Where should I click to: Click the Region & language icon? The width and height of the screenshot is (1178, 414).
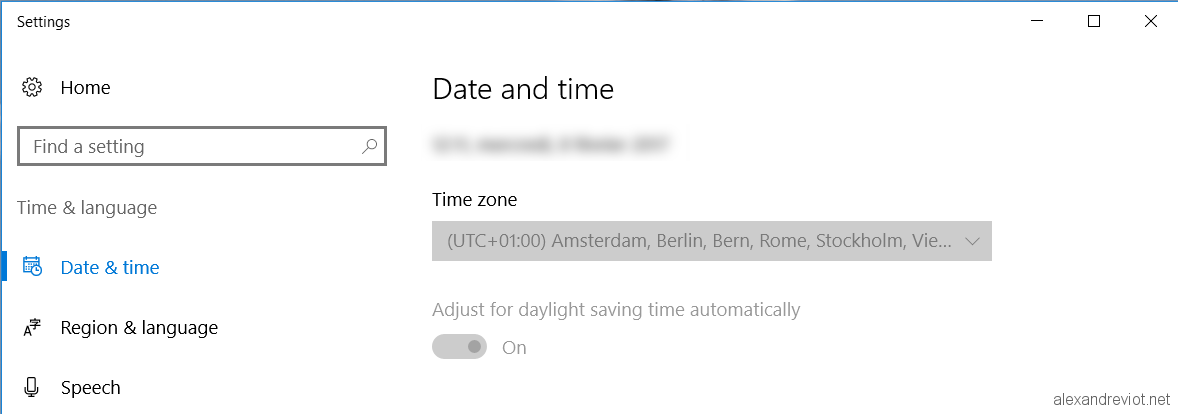[x=32, y=328]
